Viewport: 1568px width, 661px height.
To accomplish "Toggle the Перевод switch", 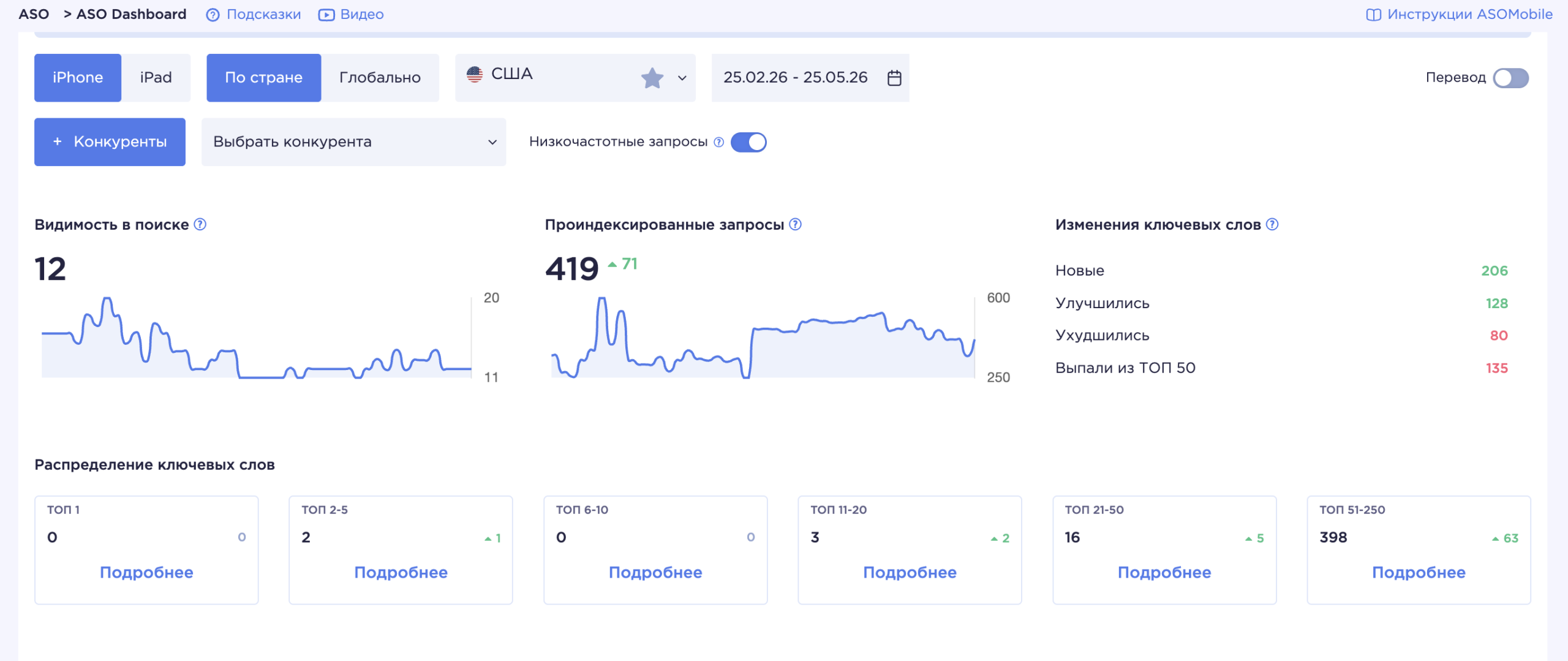I will [x=1510, y=78].
